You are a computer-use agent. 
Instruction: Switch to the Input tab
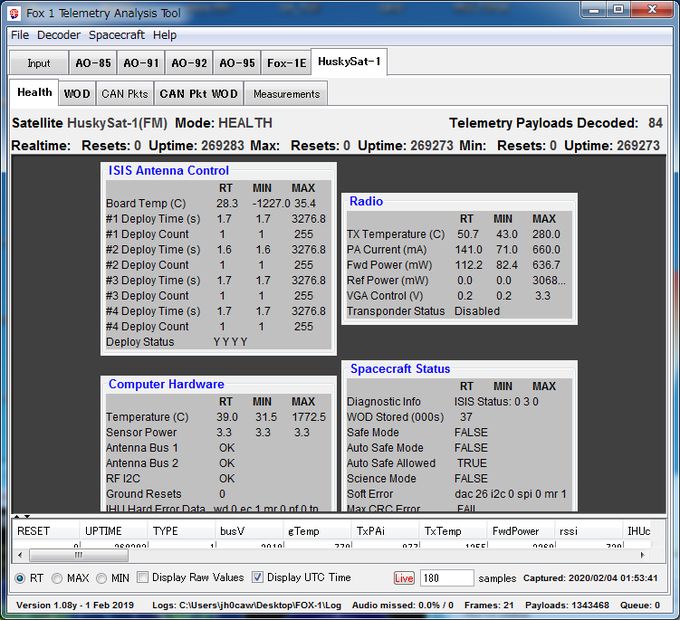[39, 63]
